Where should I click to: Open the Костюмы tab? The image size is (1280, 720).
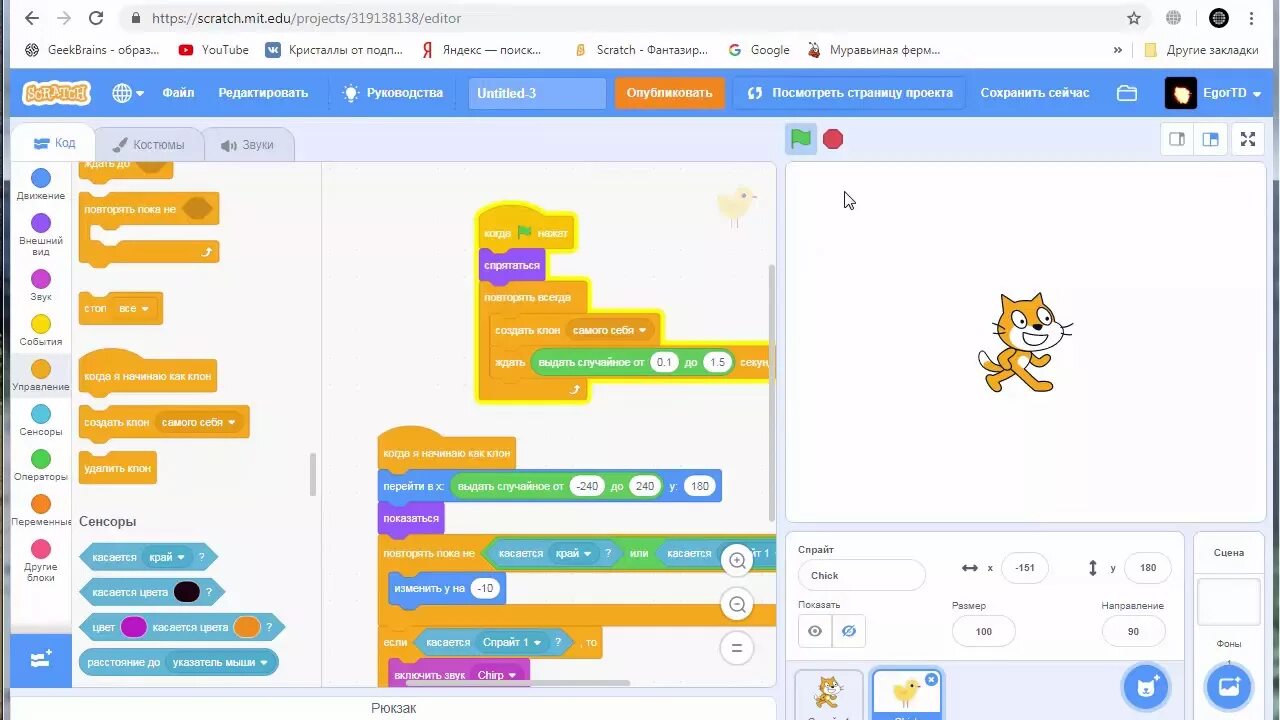point(148,144)
